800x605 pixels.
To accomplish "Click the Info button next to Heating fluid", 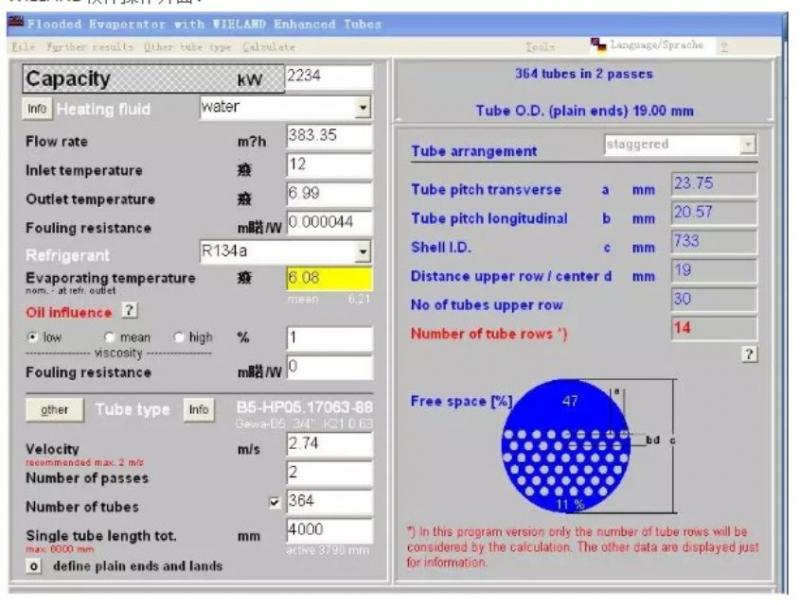I will 37,109.
